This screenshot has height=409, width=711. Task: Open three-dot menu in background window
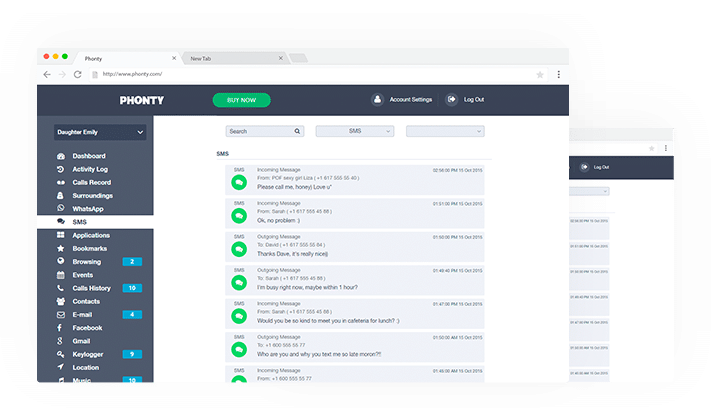point(666,148)
